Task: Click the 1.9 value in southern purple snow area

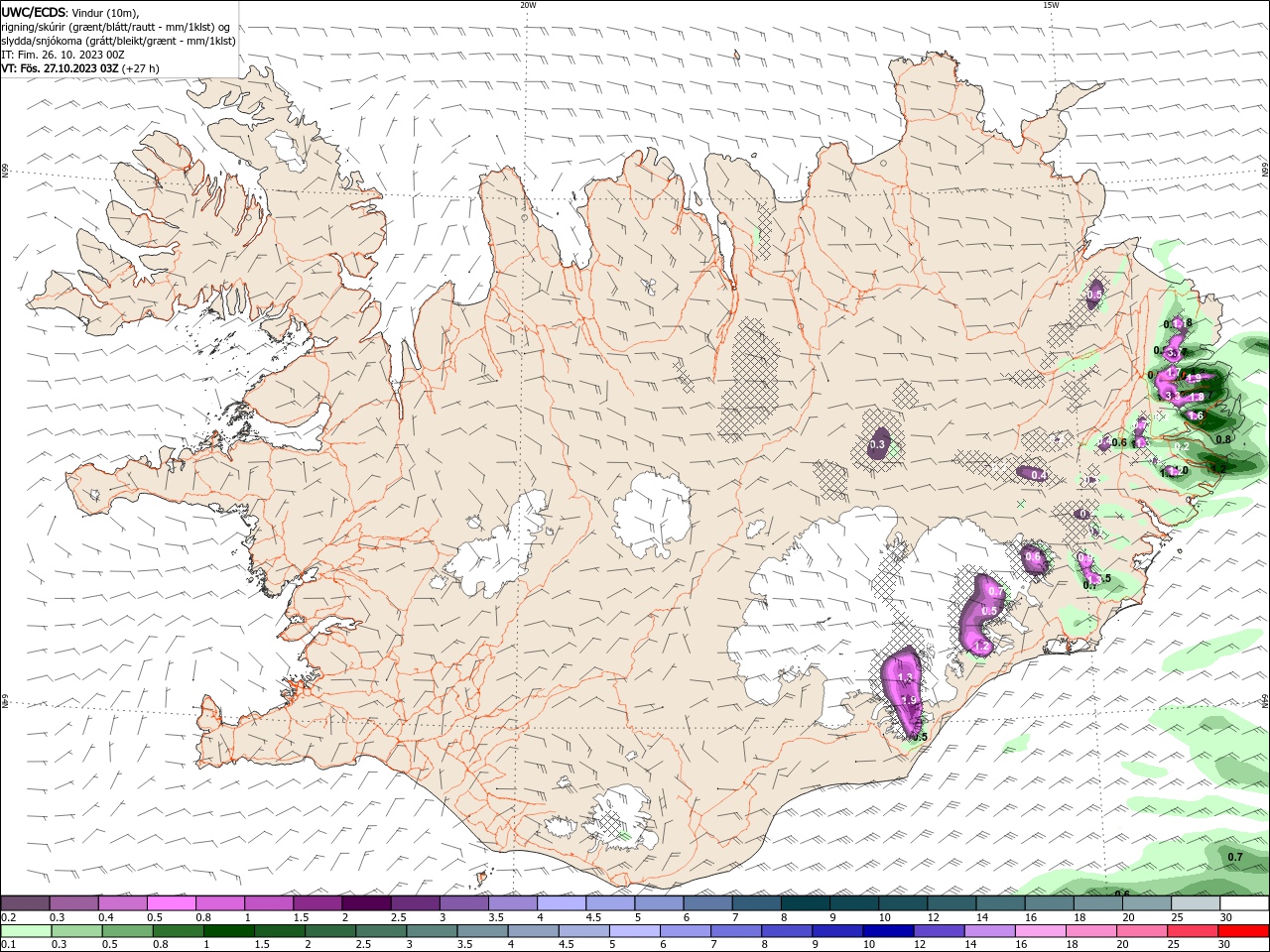Action: pyautogui.click(x=908, y=700)
